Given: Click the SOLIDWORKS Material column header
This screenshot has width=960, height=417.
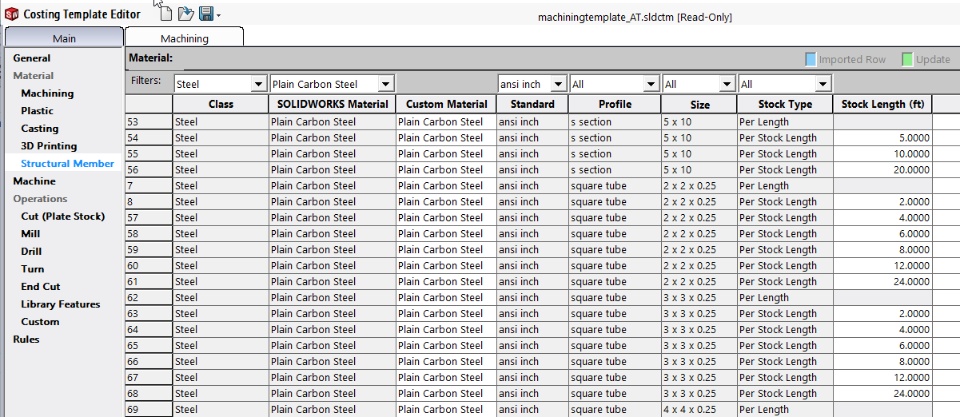Looking at the screenshot, I should pyautogui.click(x=332, y=104).
